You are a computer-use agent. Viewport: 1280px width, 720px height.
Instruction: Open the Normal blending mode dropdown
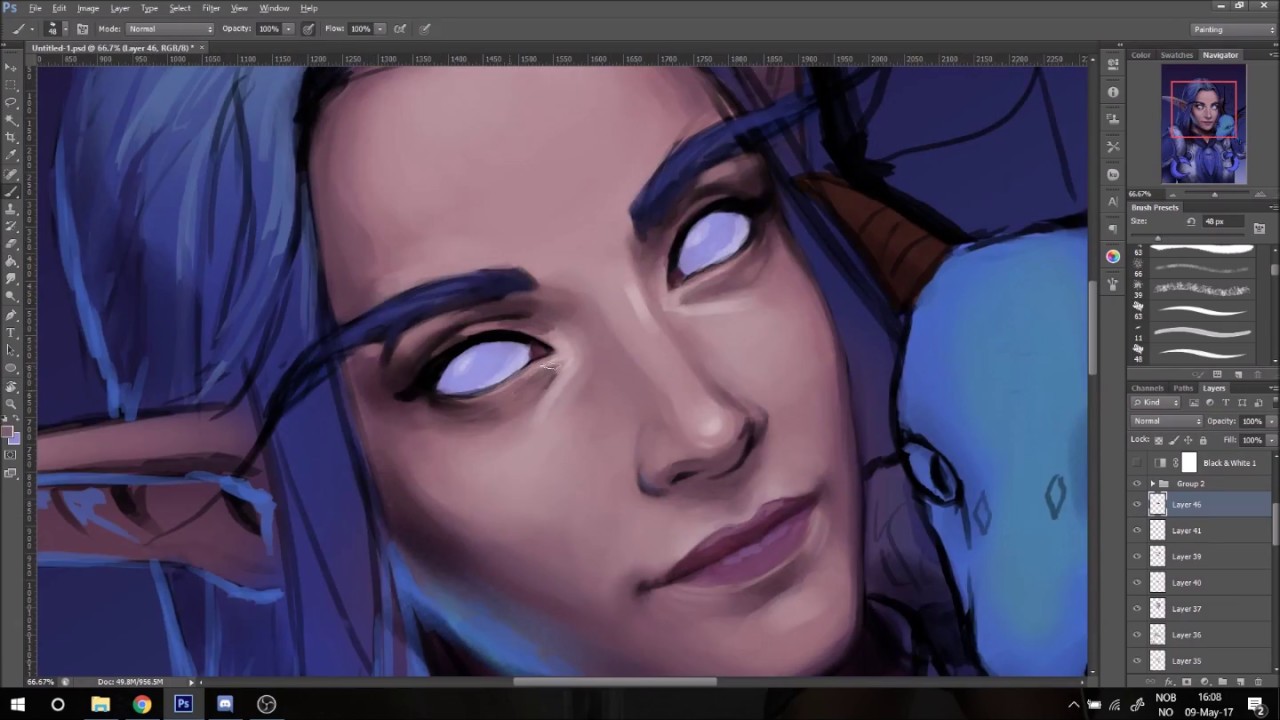click(x=1166, y=421)
